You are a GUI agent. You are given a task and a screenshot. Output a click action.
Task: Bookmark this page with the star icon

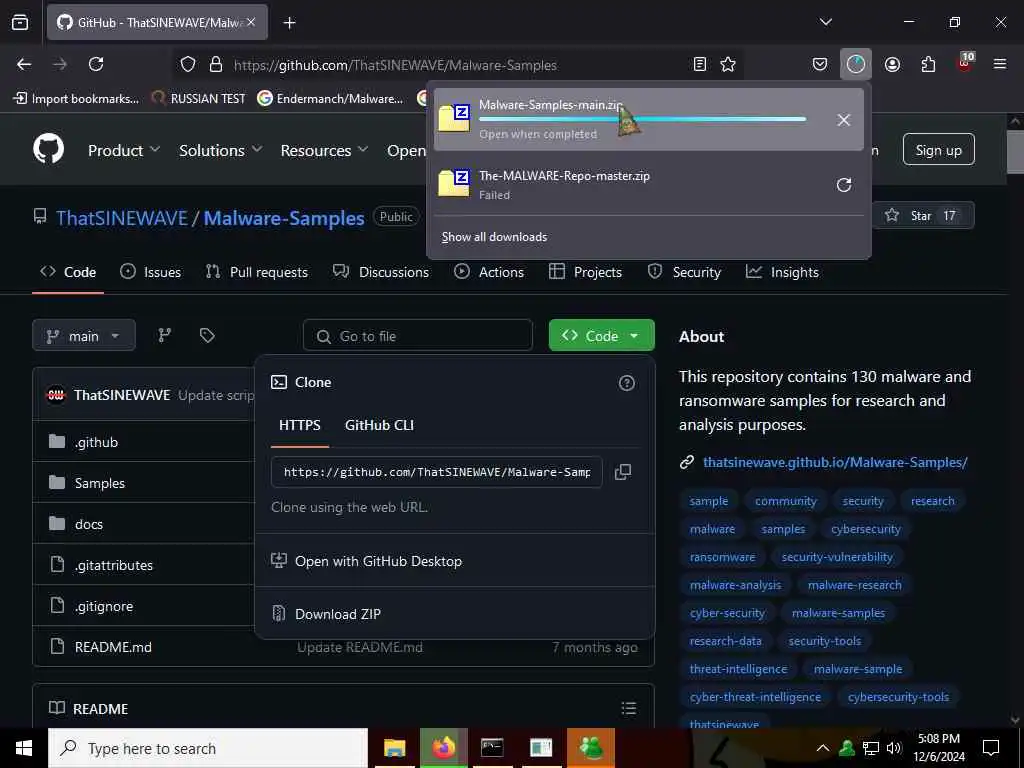728,64
